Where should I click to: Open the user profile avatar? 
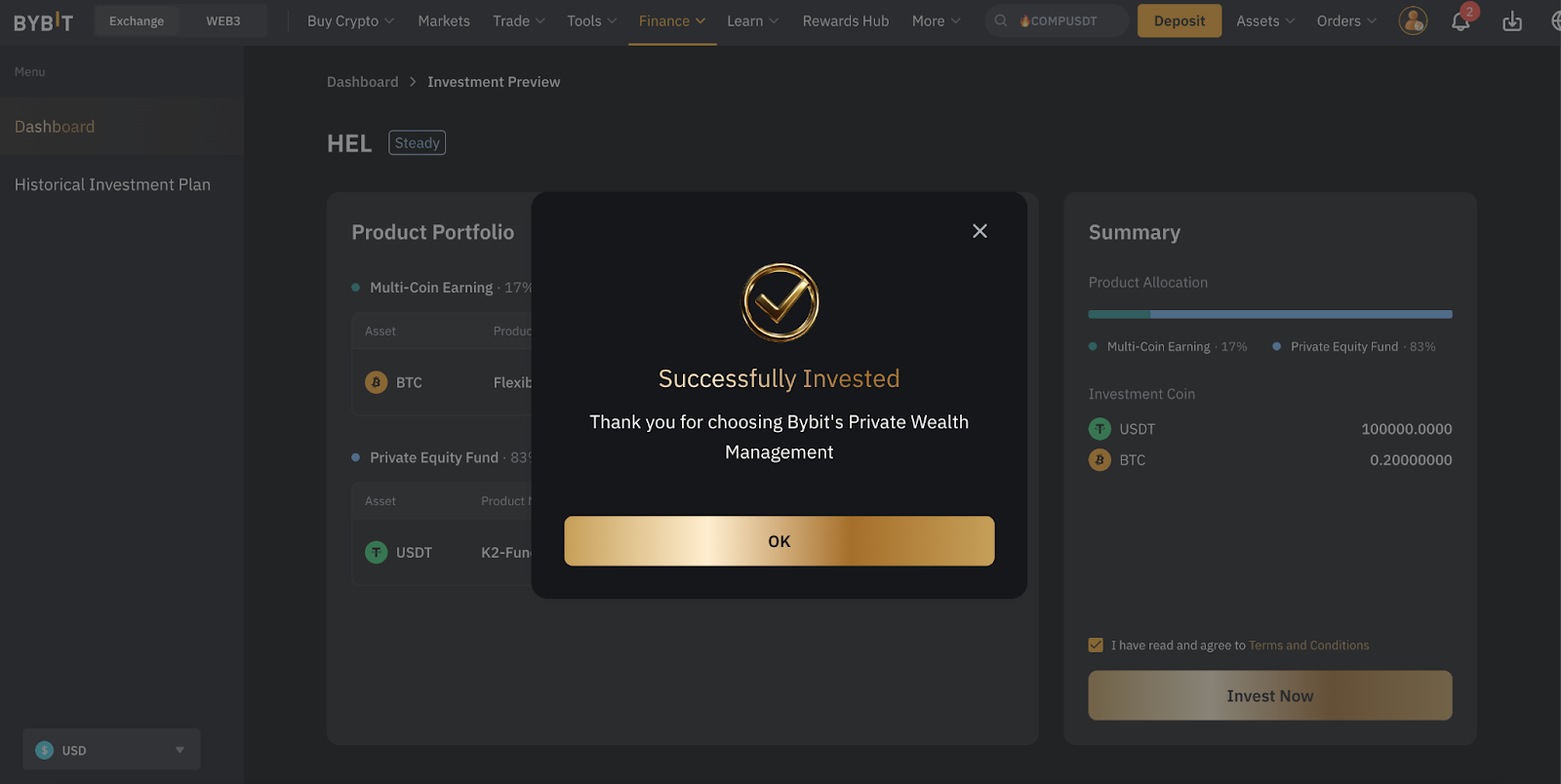coord(1412,20)
